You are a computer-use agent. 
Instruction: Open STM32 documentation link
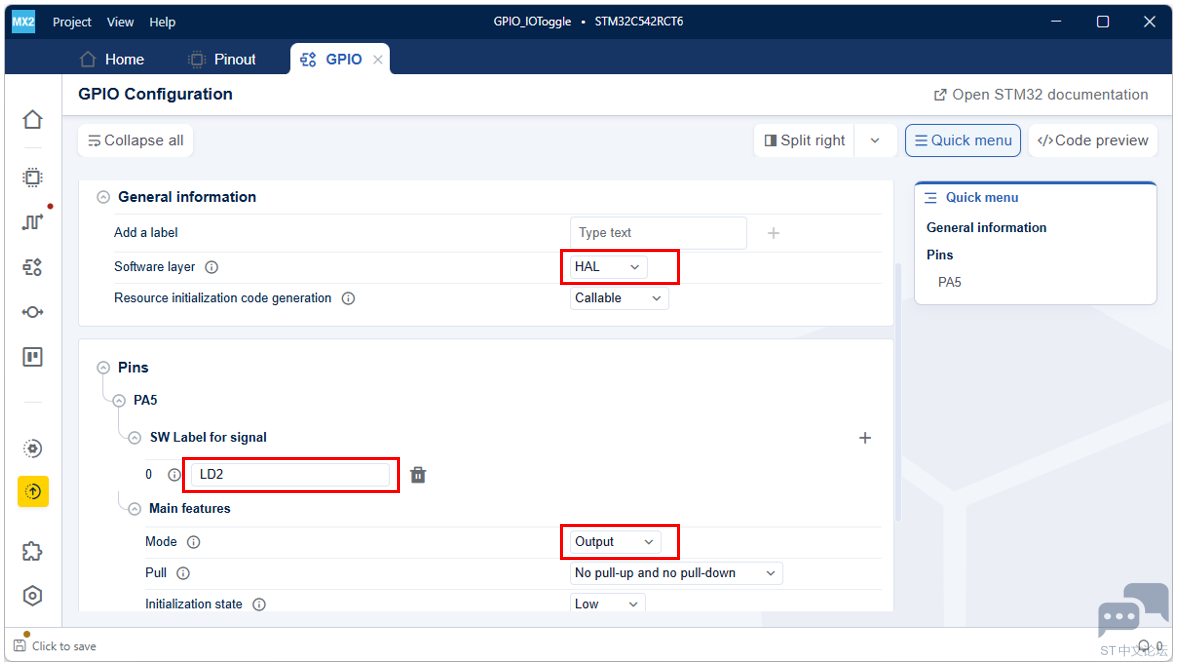click(x=1040, y=95)
